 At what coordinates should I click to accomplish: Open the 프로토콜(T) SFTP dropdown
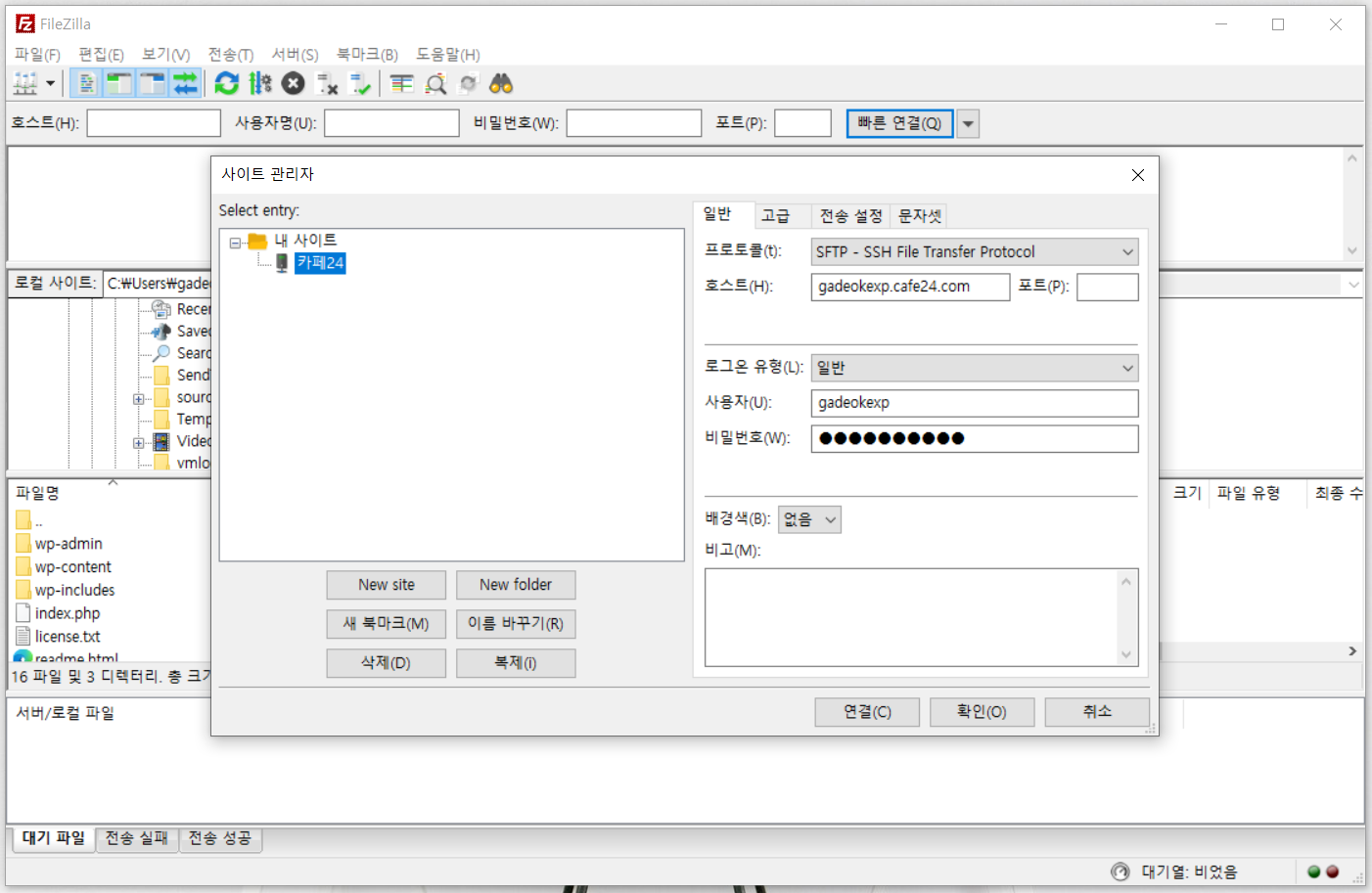pos(975,252)
